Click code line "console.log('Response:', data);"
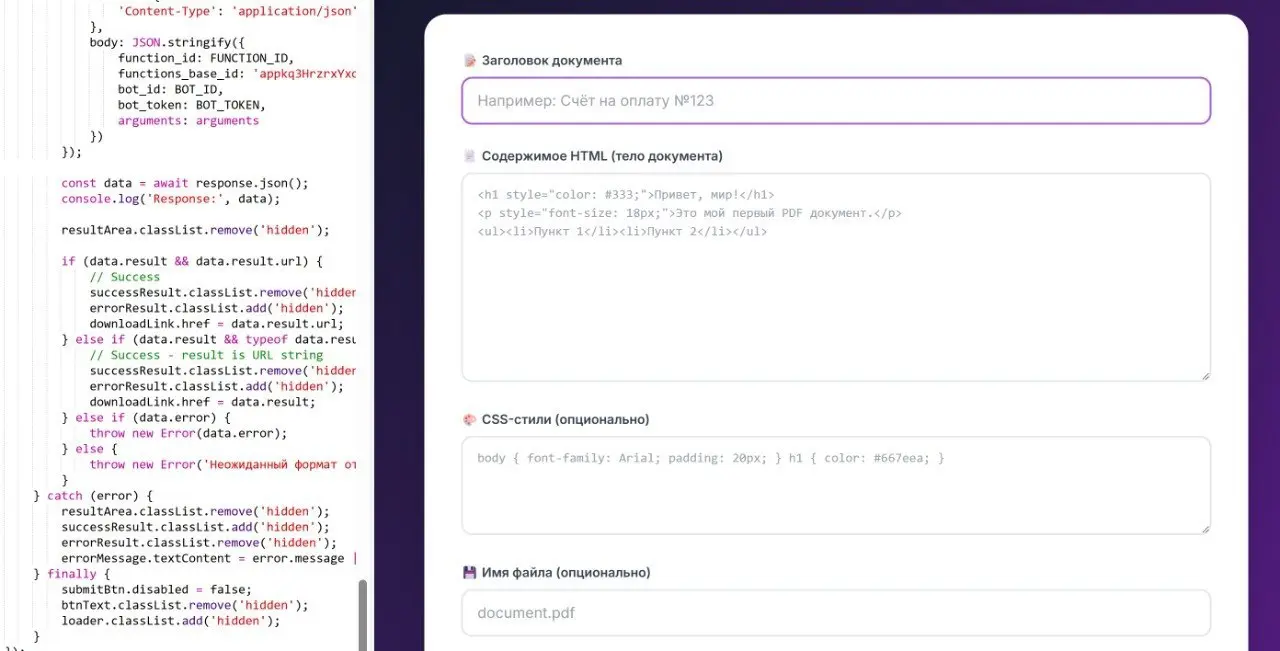The height and width of the screenshot is (651, 1280). click(x=171, y=199)
